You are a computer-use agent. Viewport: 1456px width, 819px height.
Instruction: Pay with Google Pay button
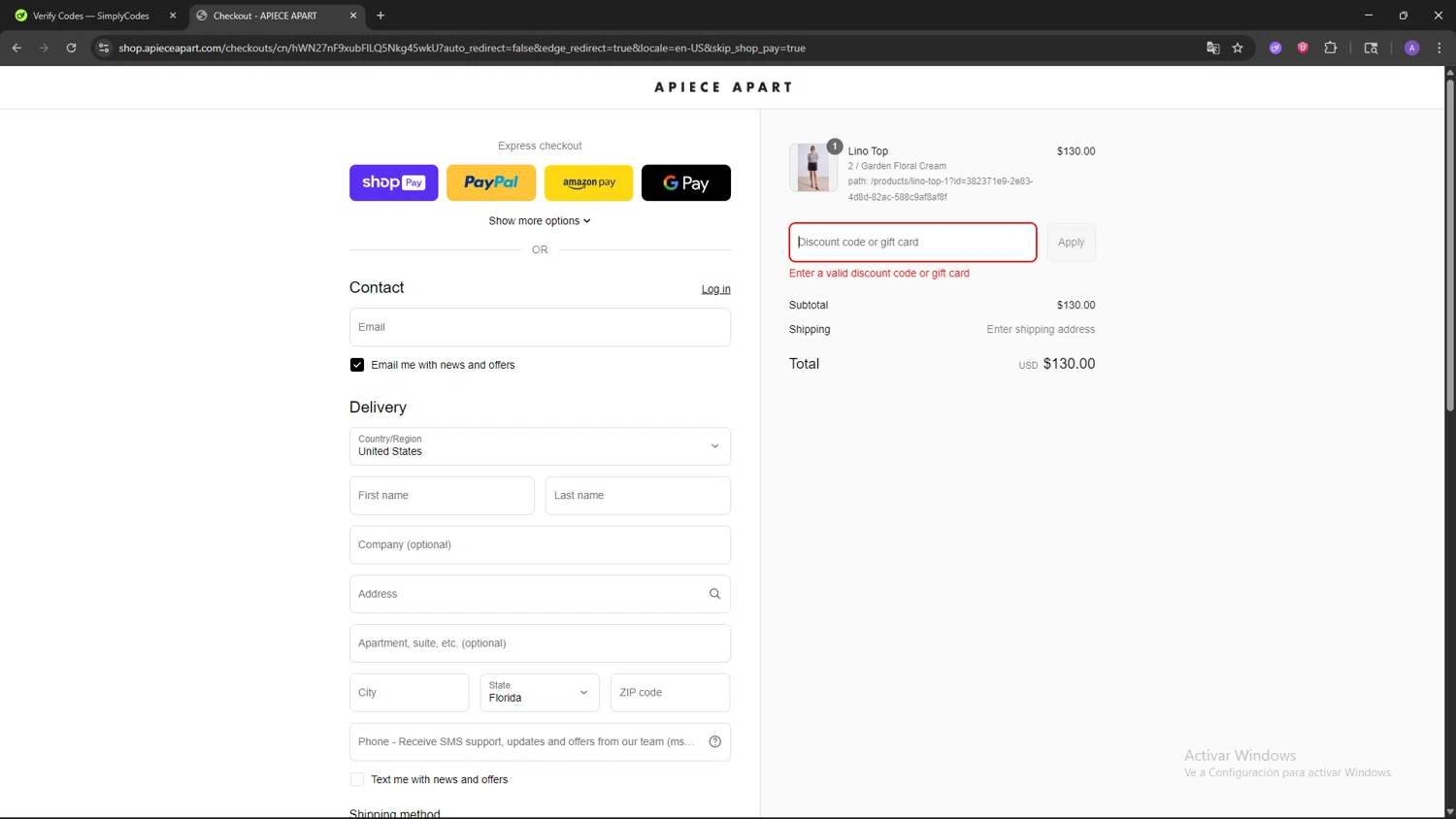click(x=686, y=182)
